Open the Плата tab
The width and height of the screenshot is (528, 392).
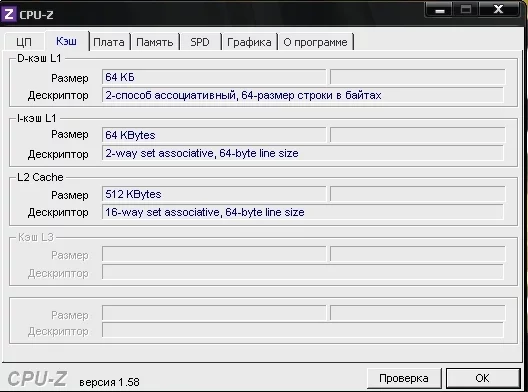109,42
